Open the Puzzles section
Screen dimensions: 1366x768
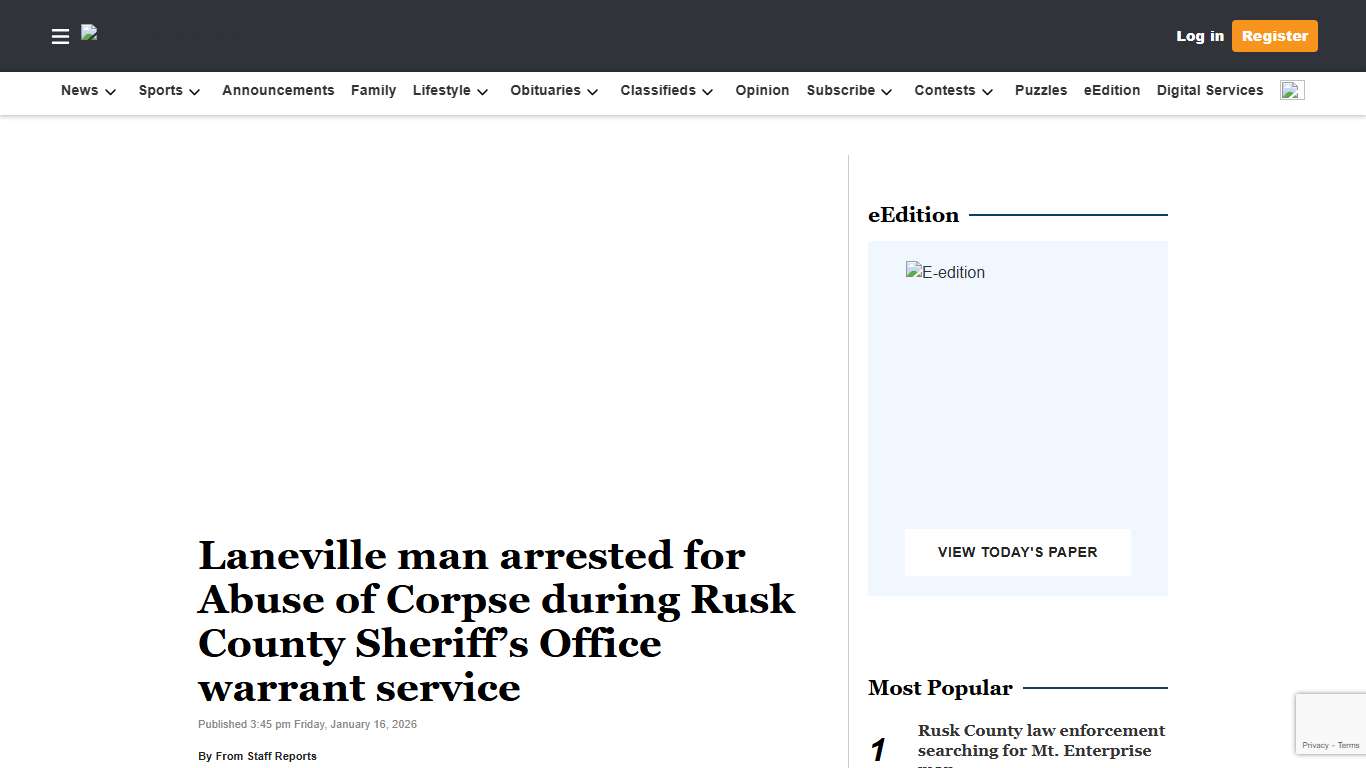coord(1041,90)
